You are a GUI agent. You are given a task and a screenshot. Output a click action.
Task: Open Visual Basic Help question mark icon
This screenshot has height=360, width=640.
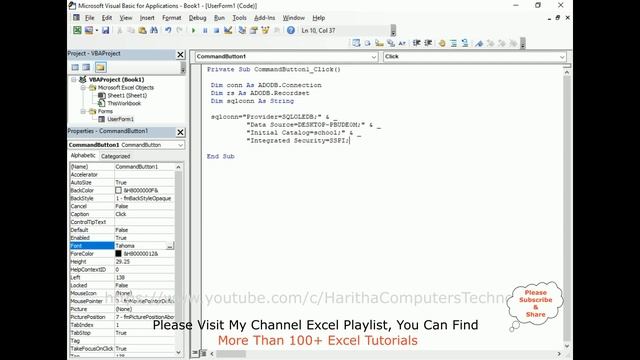[x=291, y=30]
